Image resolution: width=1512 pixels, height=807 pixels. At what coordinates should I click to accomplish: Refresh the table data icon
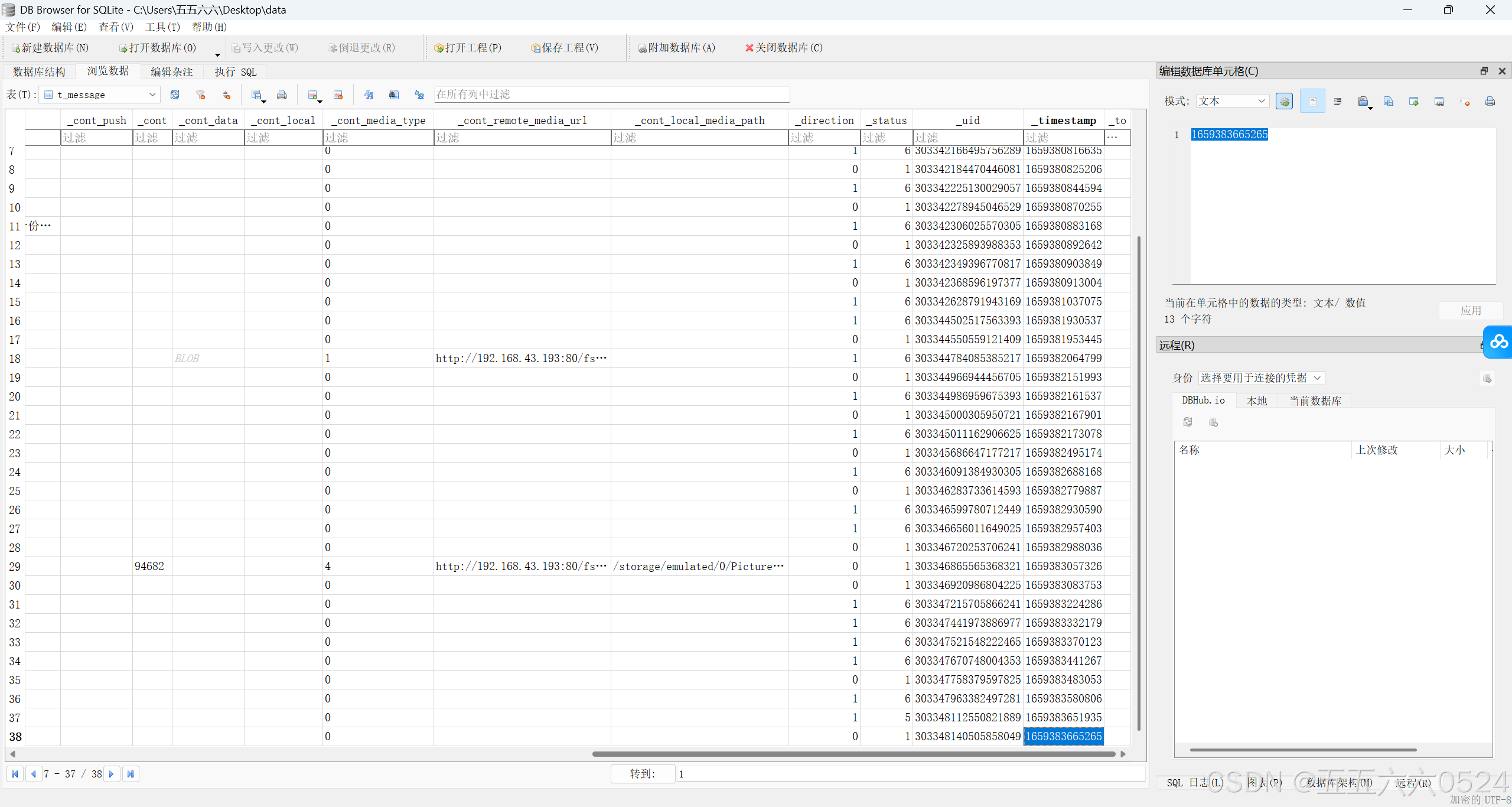[175, 95]
